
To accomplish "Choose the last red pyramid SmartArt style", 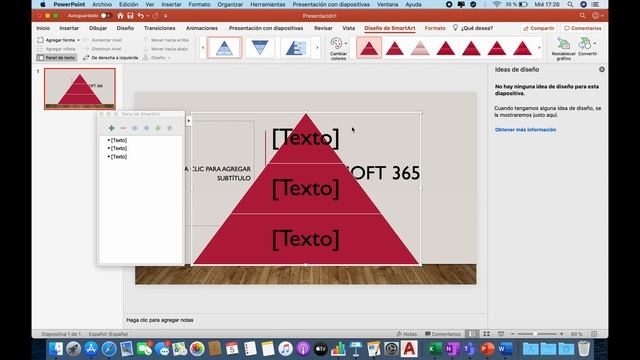I will pyautogui.click(x=522, y=48).
